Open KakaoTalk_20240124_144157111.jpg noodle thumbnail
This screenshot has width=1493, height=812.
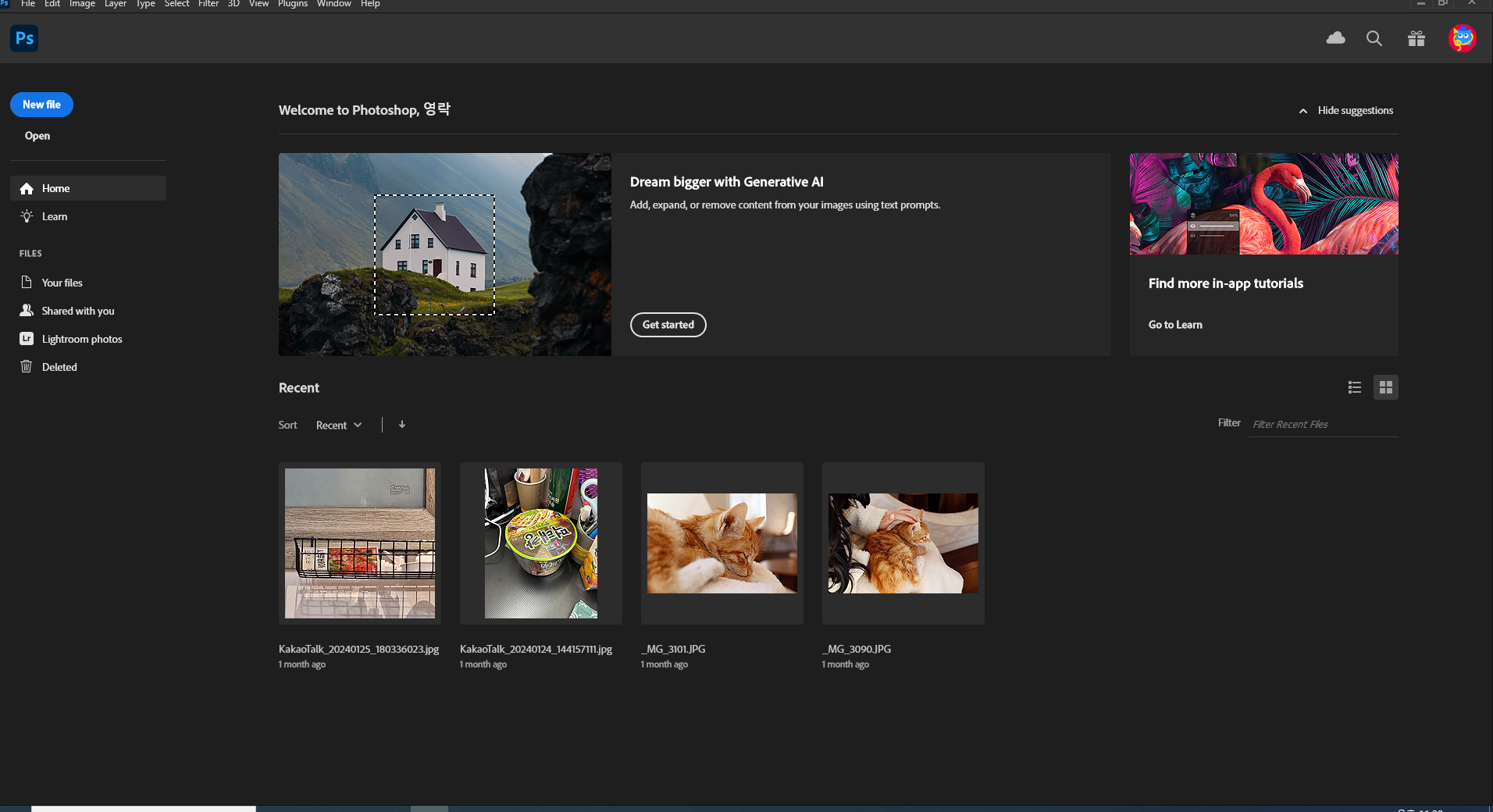[x=541, y=543]
